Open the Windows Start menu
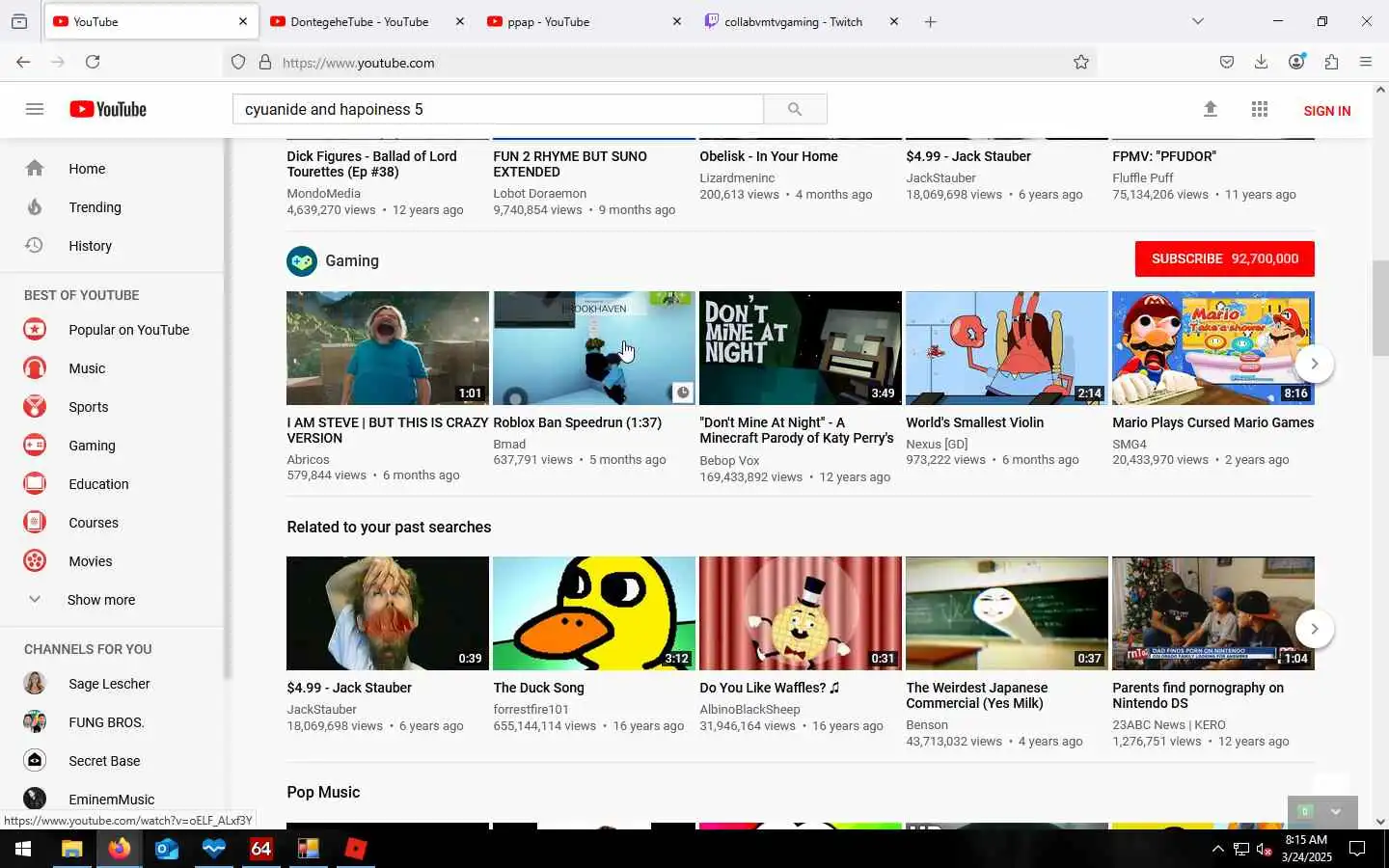Image resolution: width=1389 pixels, height=868 pixels. point(23,850)
